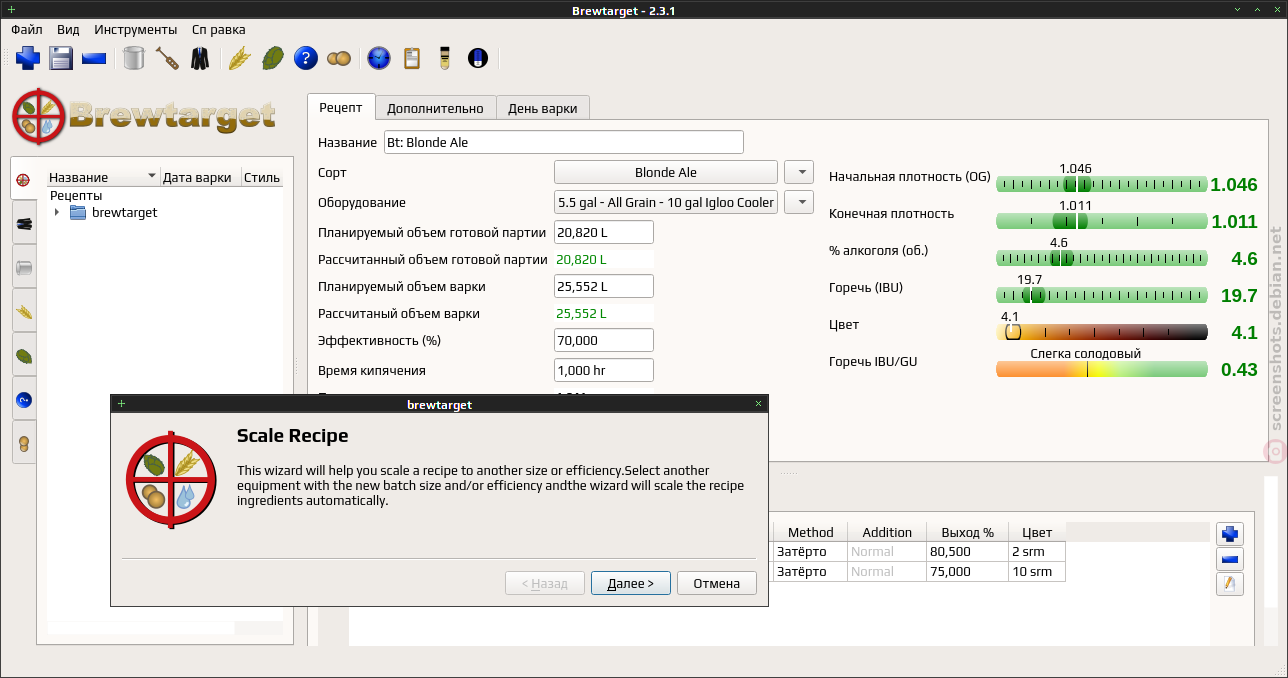
Task: Click the blue minus Delete toolbar icon
Action: pyautogui.click(x=94, y=58)
